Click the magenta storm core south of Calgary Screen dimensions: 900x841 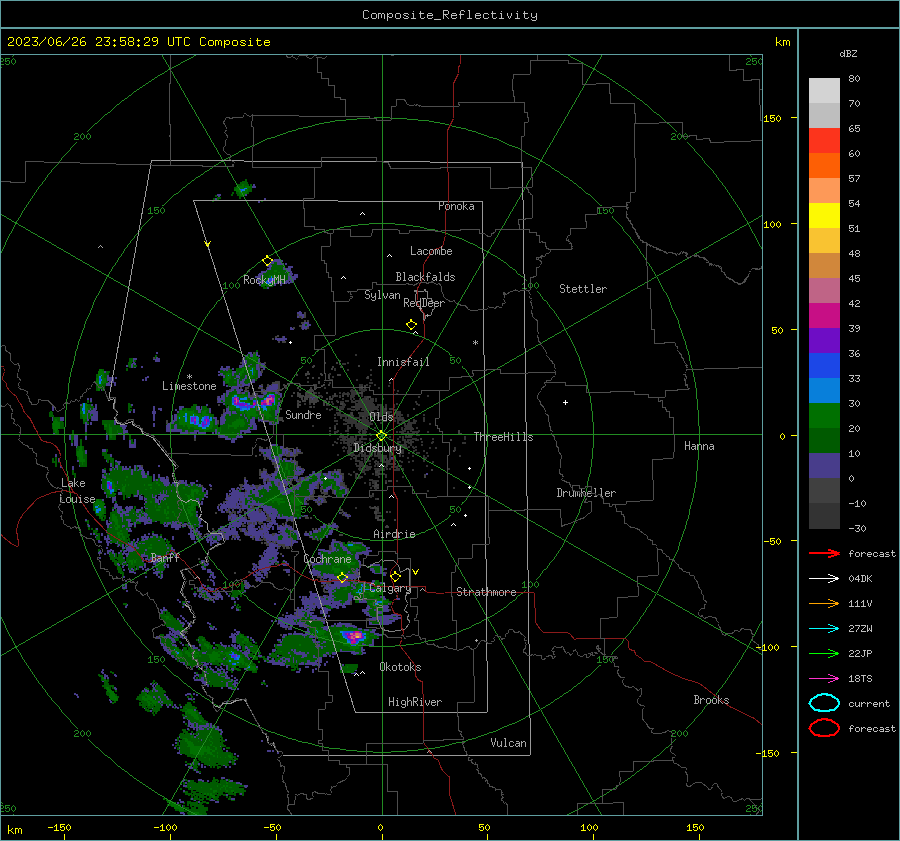[354, 635]
